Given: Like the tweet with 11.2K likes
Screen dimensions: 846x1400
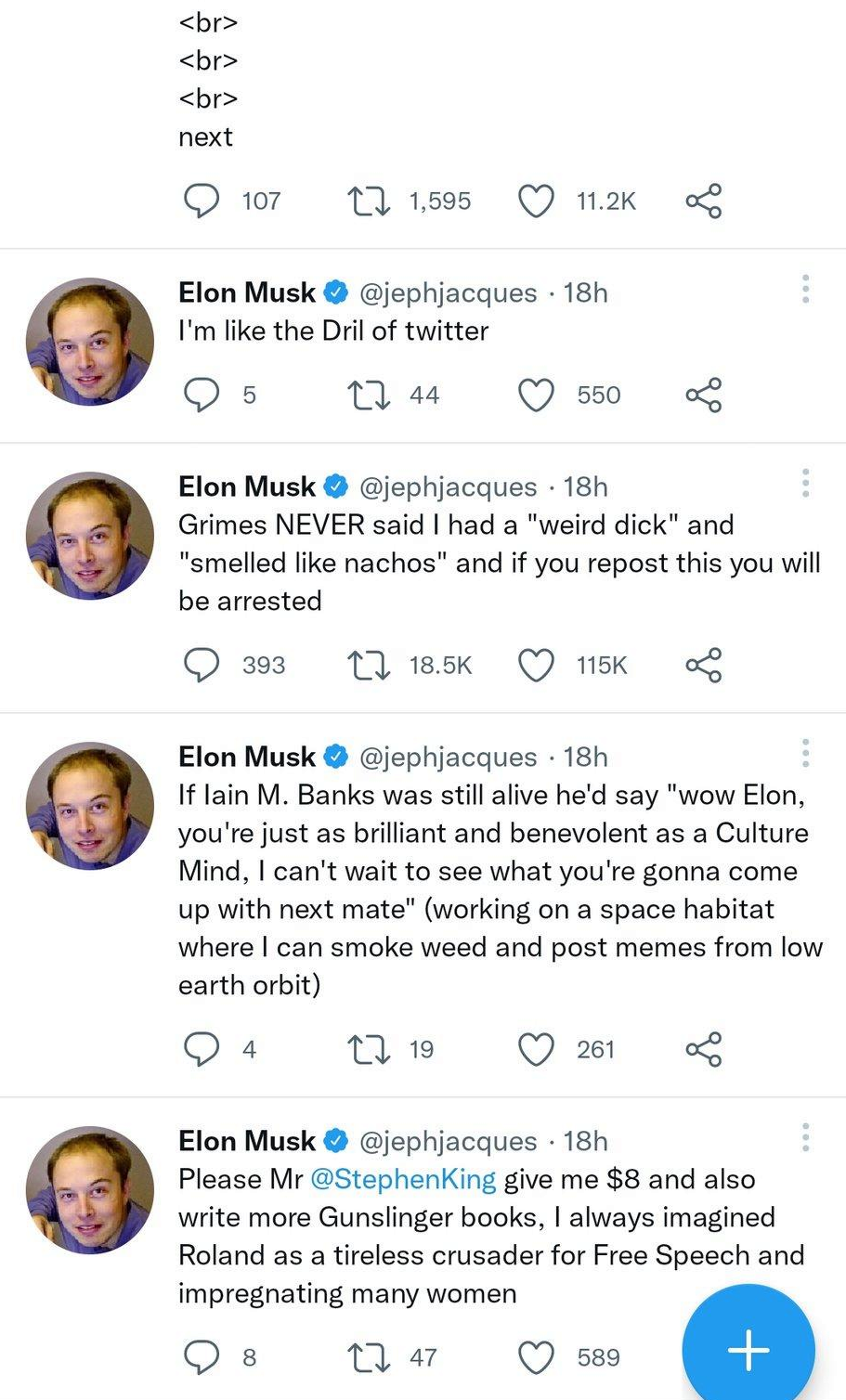Looking at the screenshot, I should click(x=536, y=201).
